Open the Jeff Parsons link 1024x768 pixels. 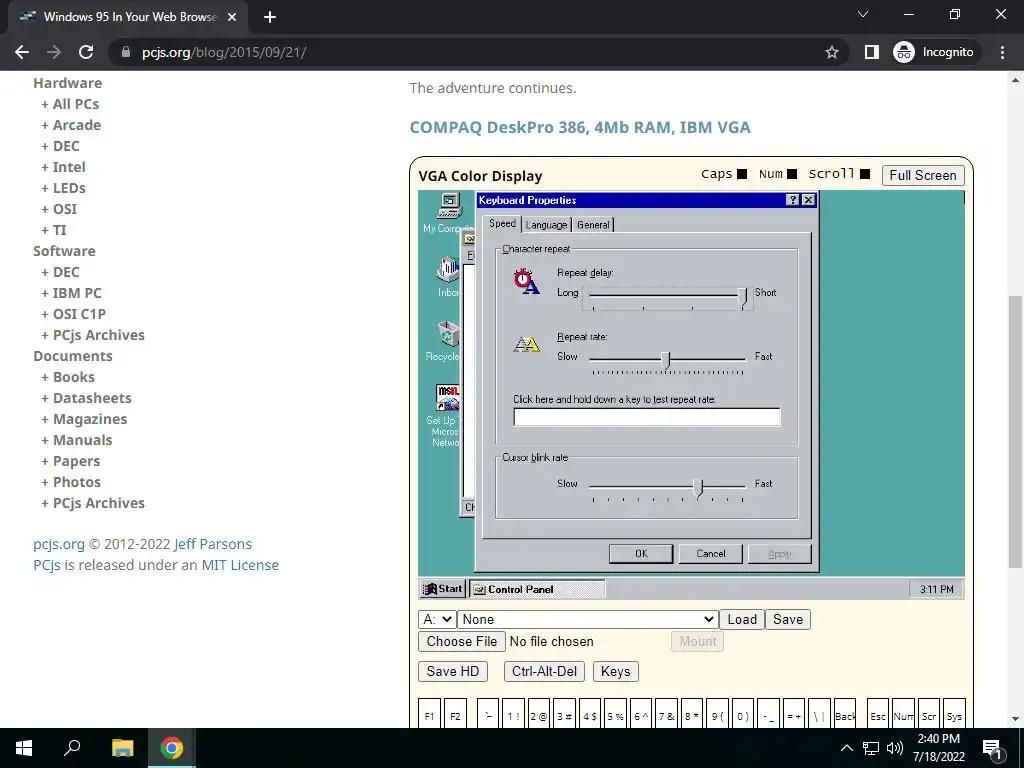click(x=213, y=544)
